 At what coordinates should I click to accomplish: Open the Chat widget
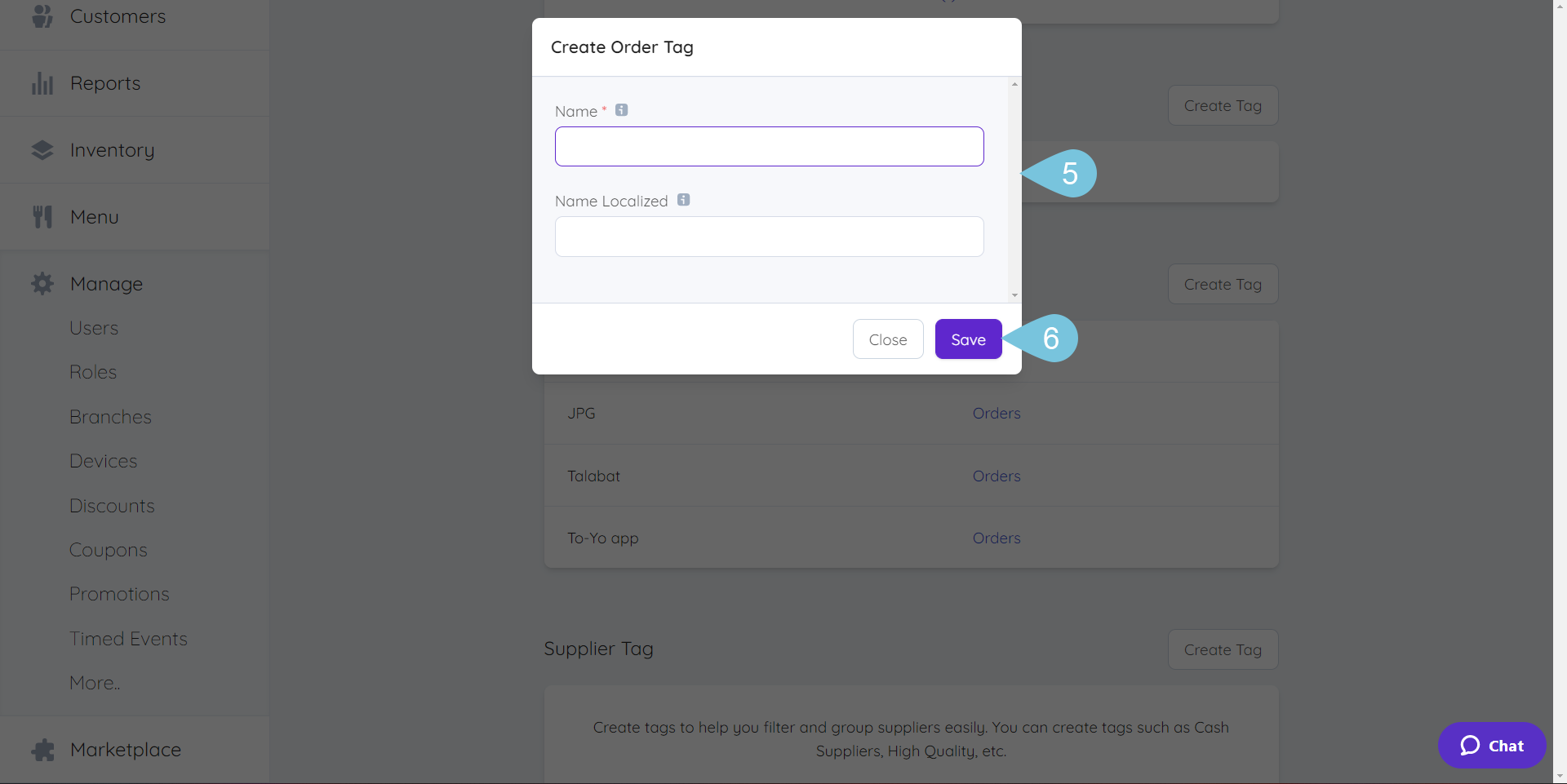click(x=1491, y=745)
